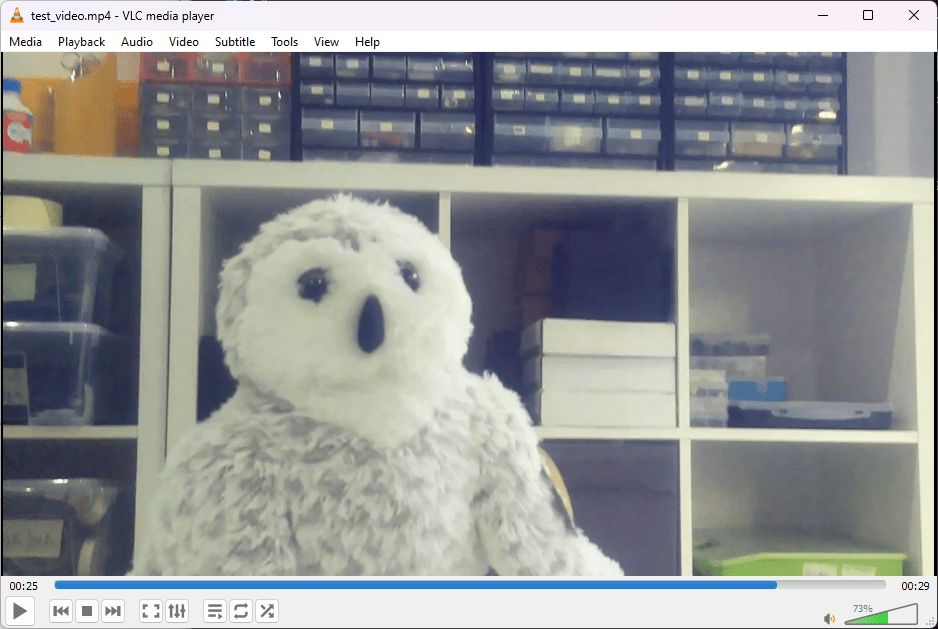Expand the Audio menu
This screenshot has width=938, height=629.
137,42
